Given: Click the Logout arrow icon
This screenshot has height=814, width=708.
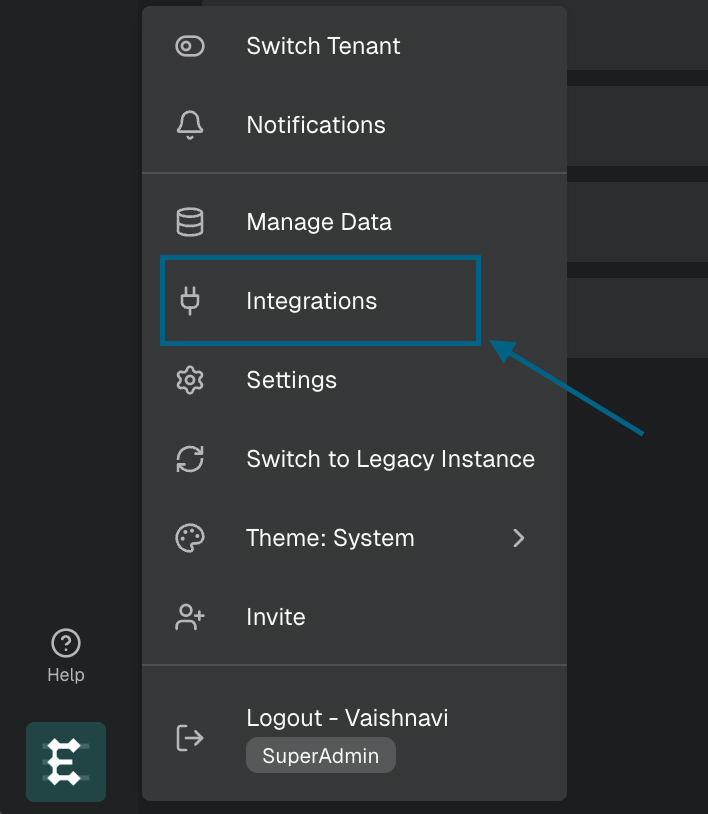Looking at the screenshot, I should (x=190, y=738).
